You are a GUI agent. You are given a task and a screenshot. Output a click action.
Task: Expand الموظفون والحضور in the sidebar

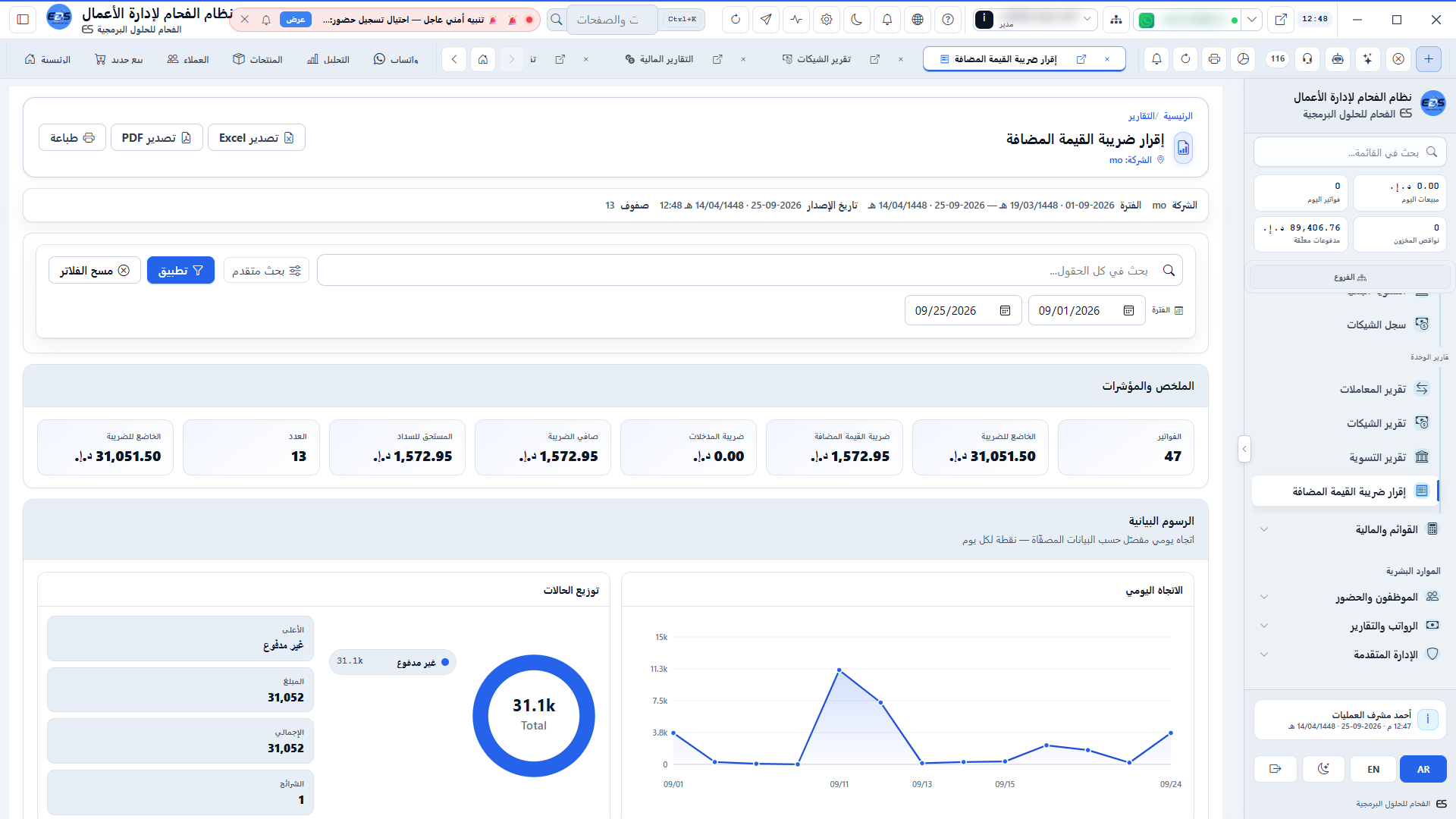point(1348,597)
